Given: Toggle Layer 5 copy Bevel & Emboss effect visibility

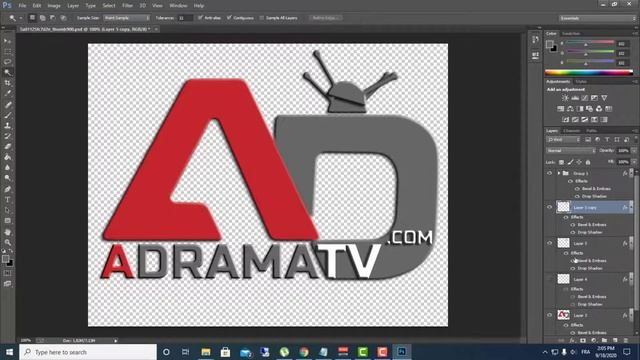Looking at the screenshot, I should pos(573,224).
